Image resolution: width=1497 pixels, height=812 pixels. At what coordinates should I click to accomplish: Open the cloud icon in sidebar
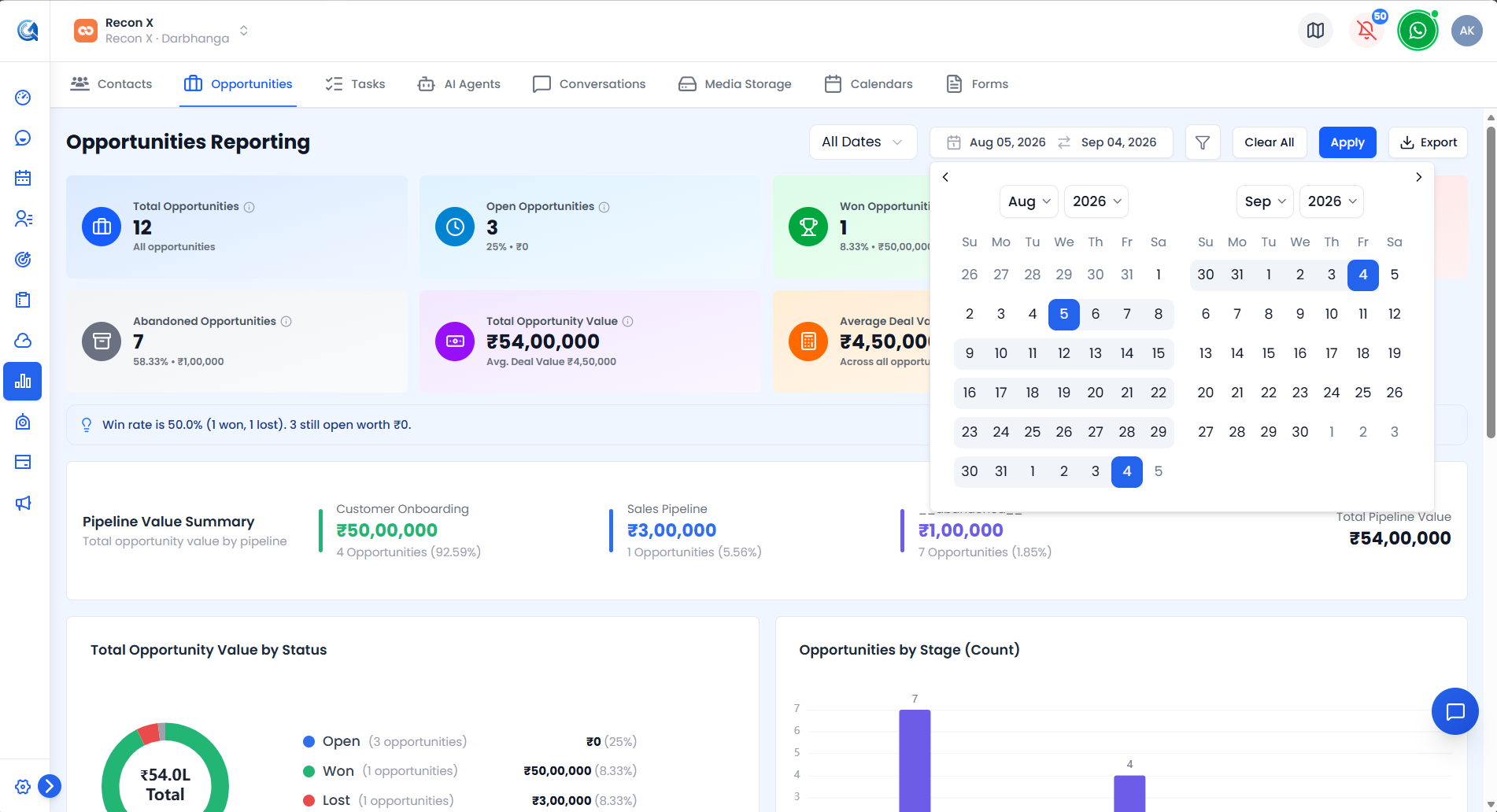coord(23,341)
